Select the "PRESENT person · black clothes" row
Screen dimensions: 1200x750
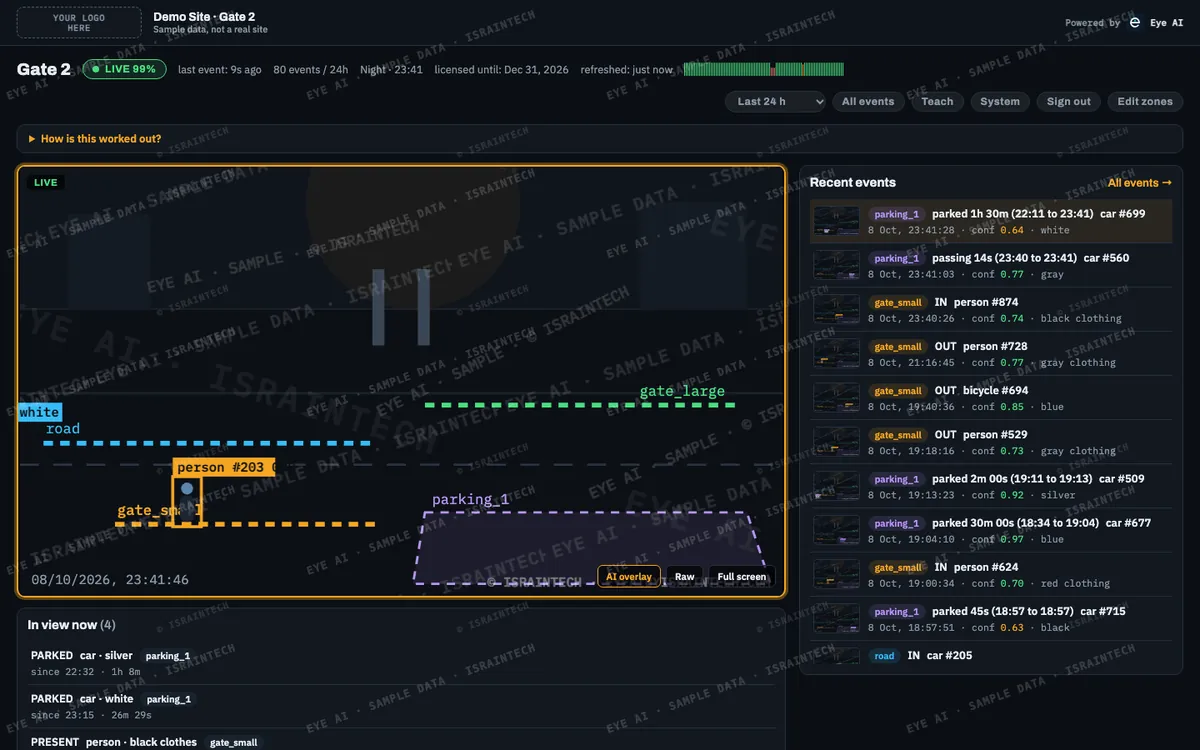point(401,741)
